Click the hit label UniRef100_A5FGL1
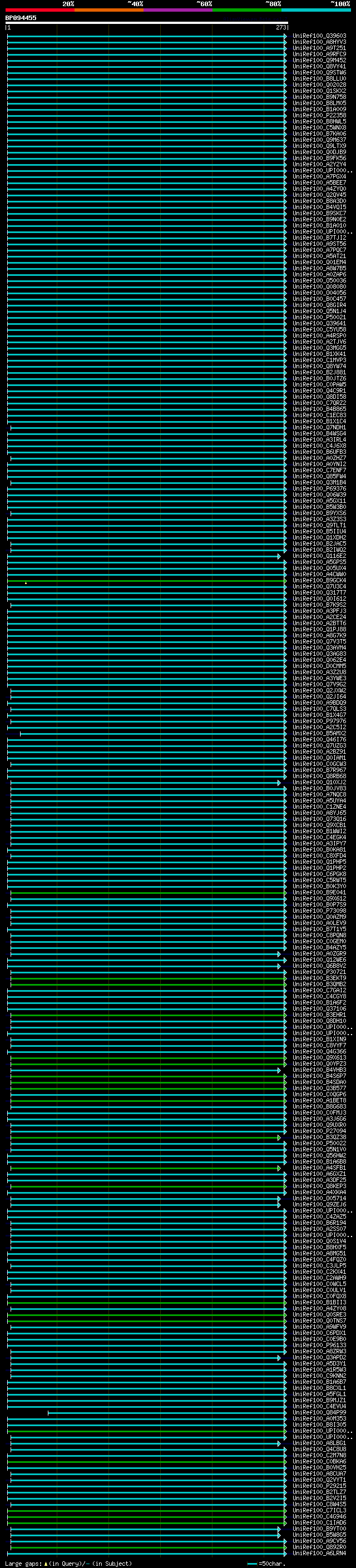This screenshot has height=1568, width=356. (x=319, y=1394)
